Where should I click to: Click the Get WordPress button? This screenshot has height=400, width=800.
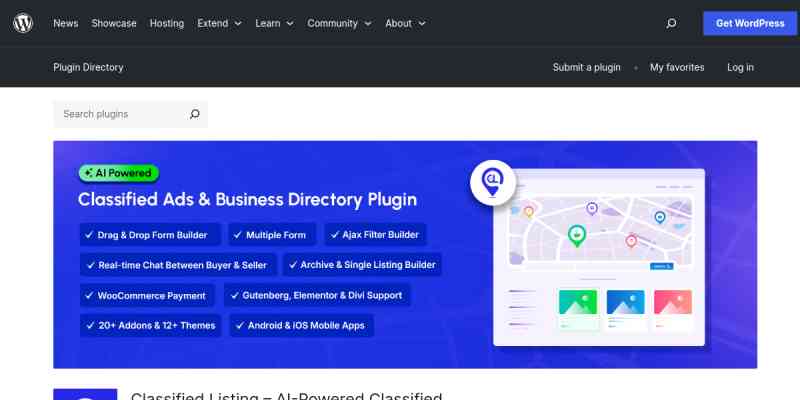750,23
